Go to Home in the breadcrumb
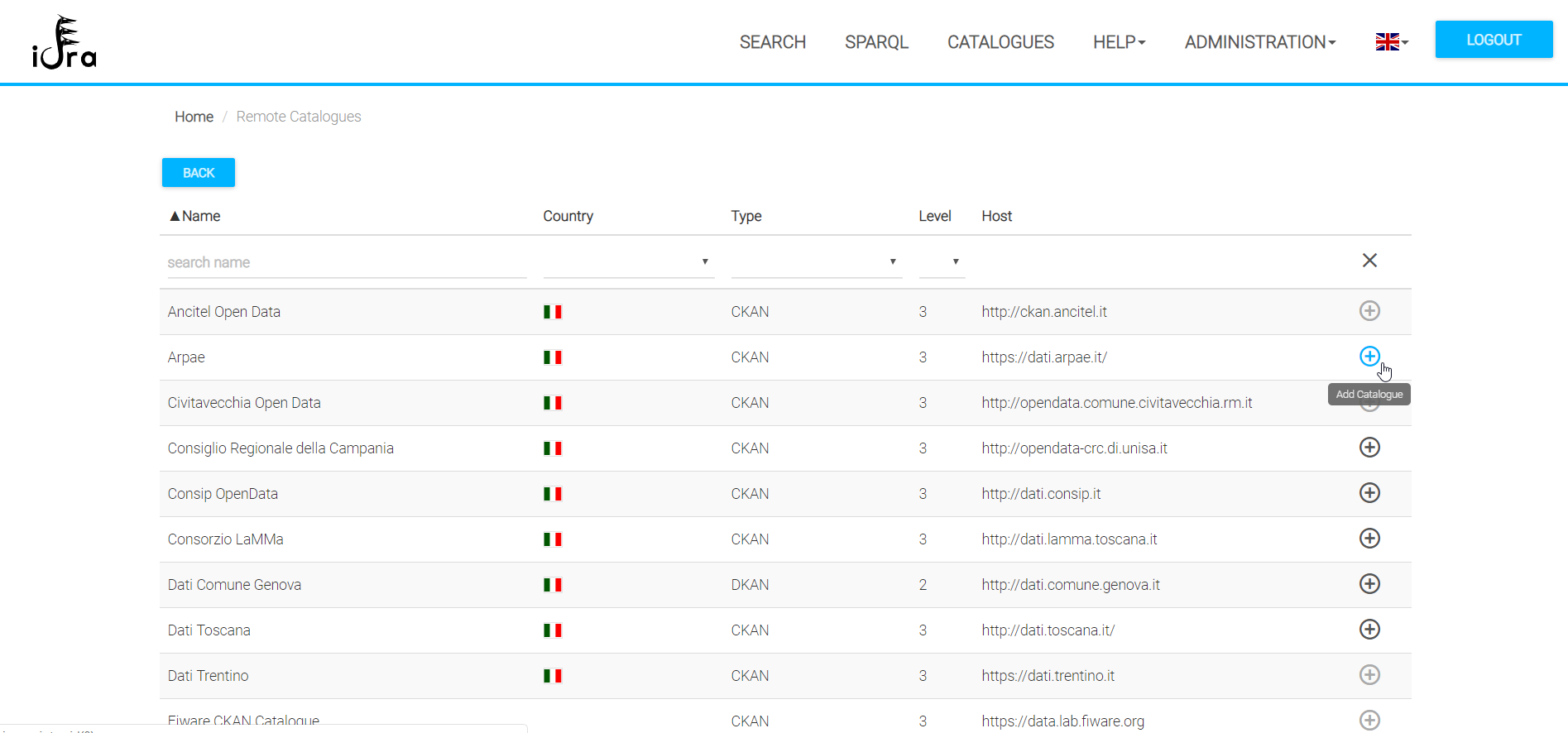Image resolution: width=1568 pixels, height=733 pixels. (x=194, y=117)
